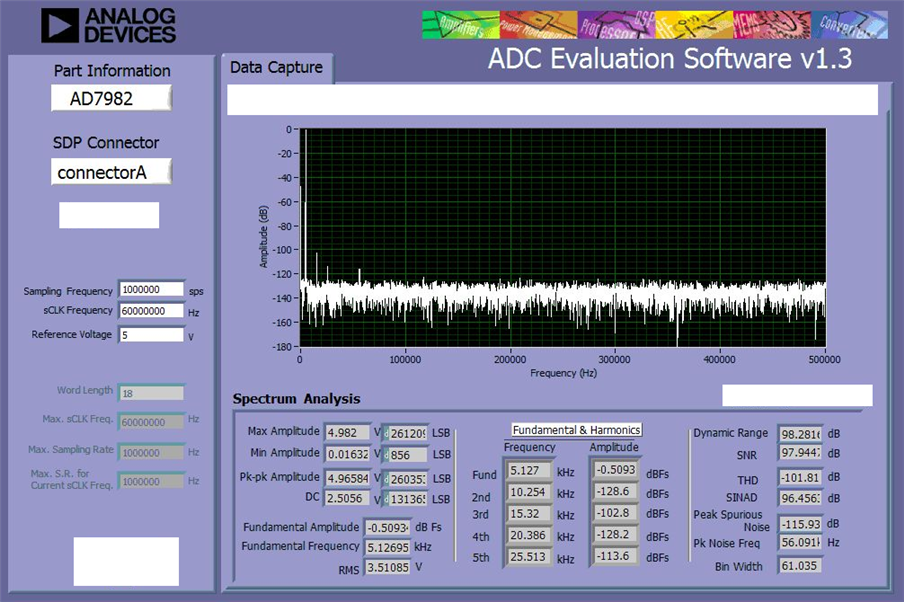This screenshot has width=904, height=602.
Task: Click the Analog Devices logo
Action: 108,25
